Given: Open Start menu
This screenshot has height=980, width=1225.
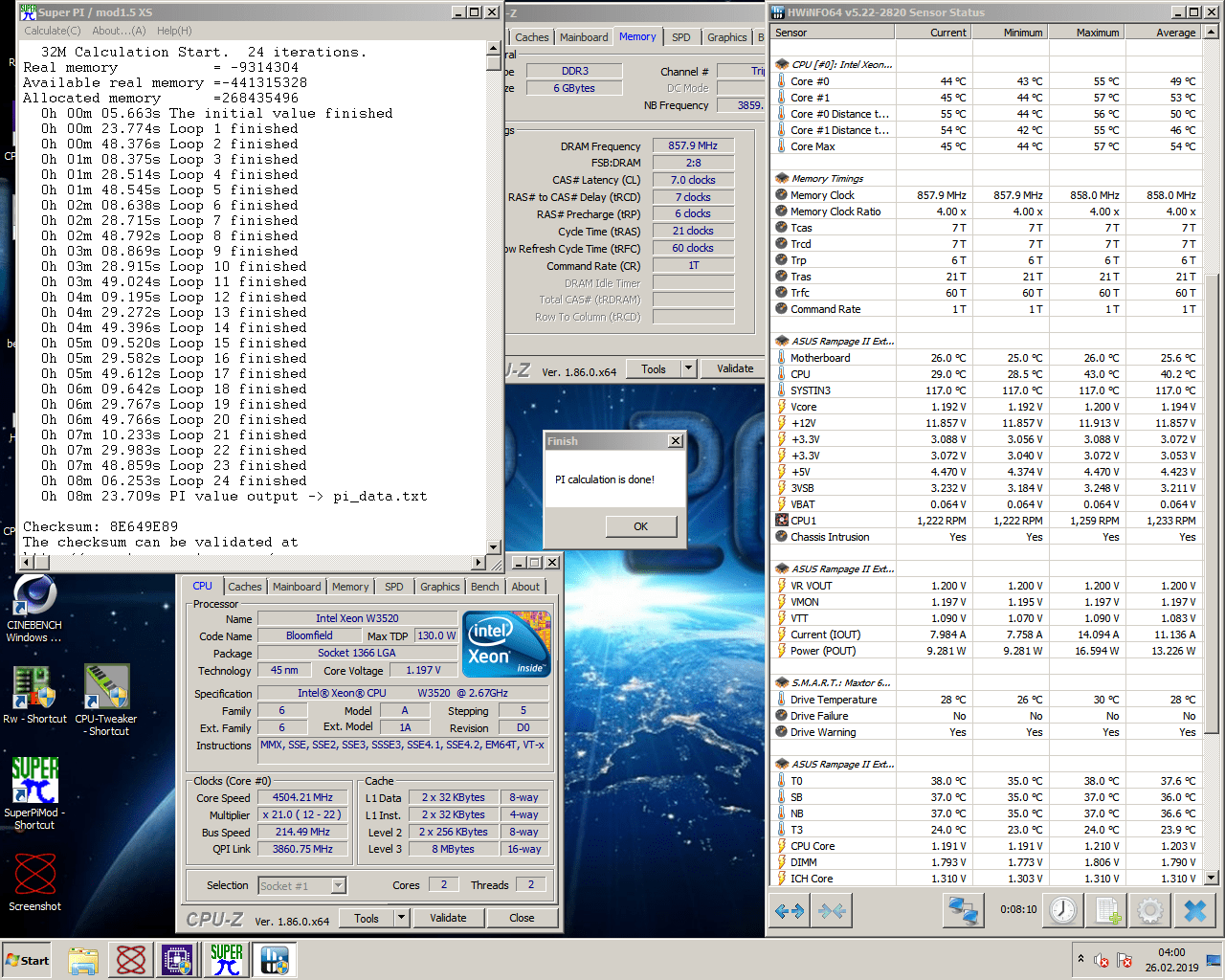Looking at the screenshot, I should [29, 960].
